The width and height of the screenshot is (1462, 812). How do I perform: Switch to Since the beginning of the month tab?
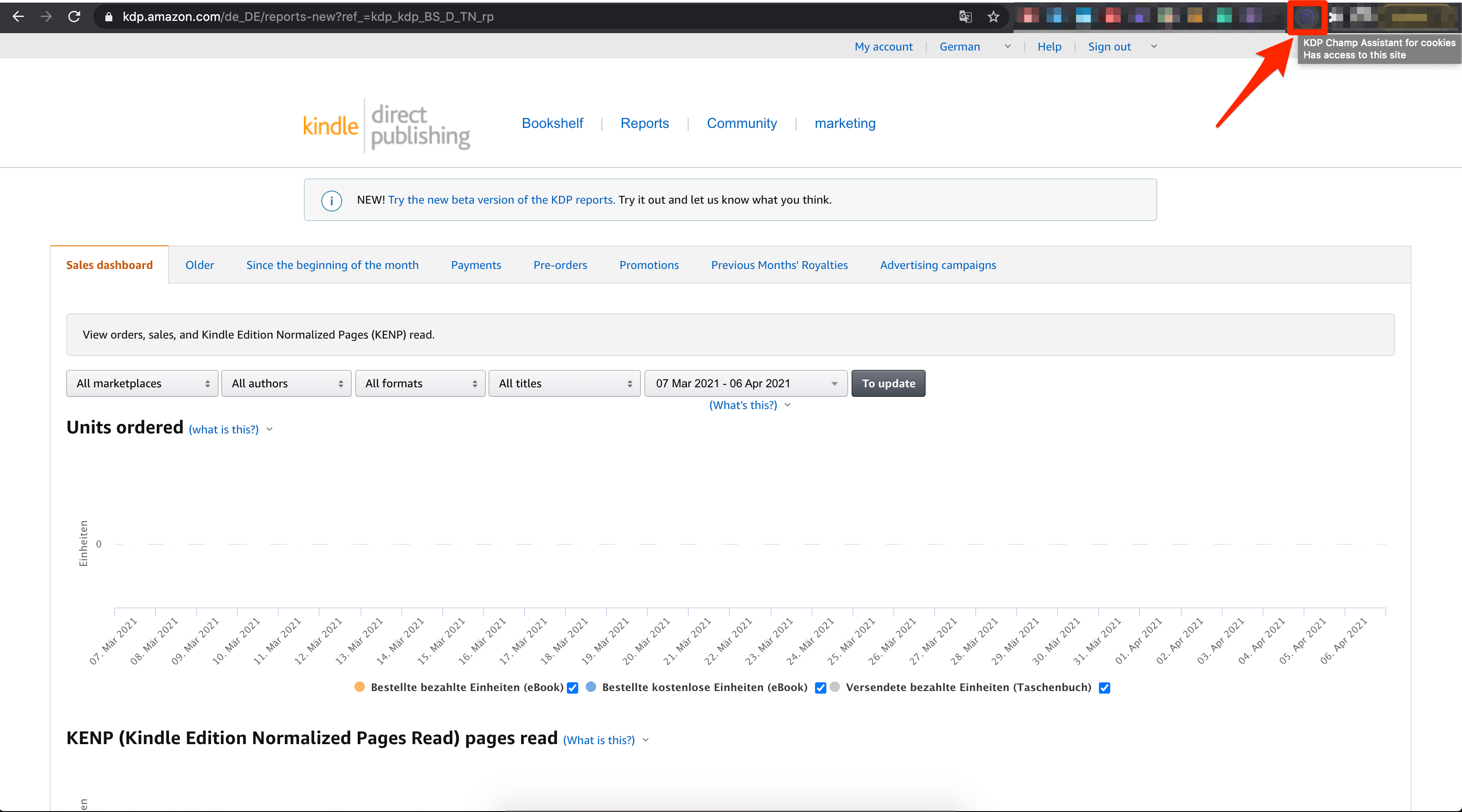coord(332,265)
